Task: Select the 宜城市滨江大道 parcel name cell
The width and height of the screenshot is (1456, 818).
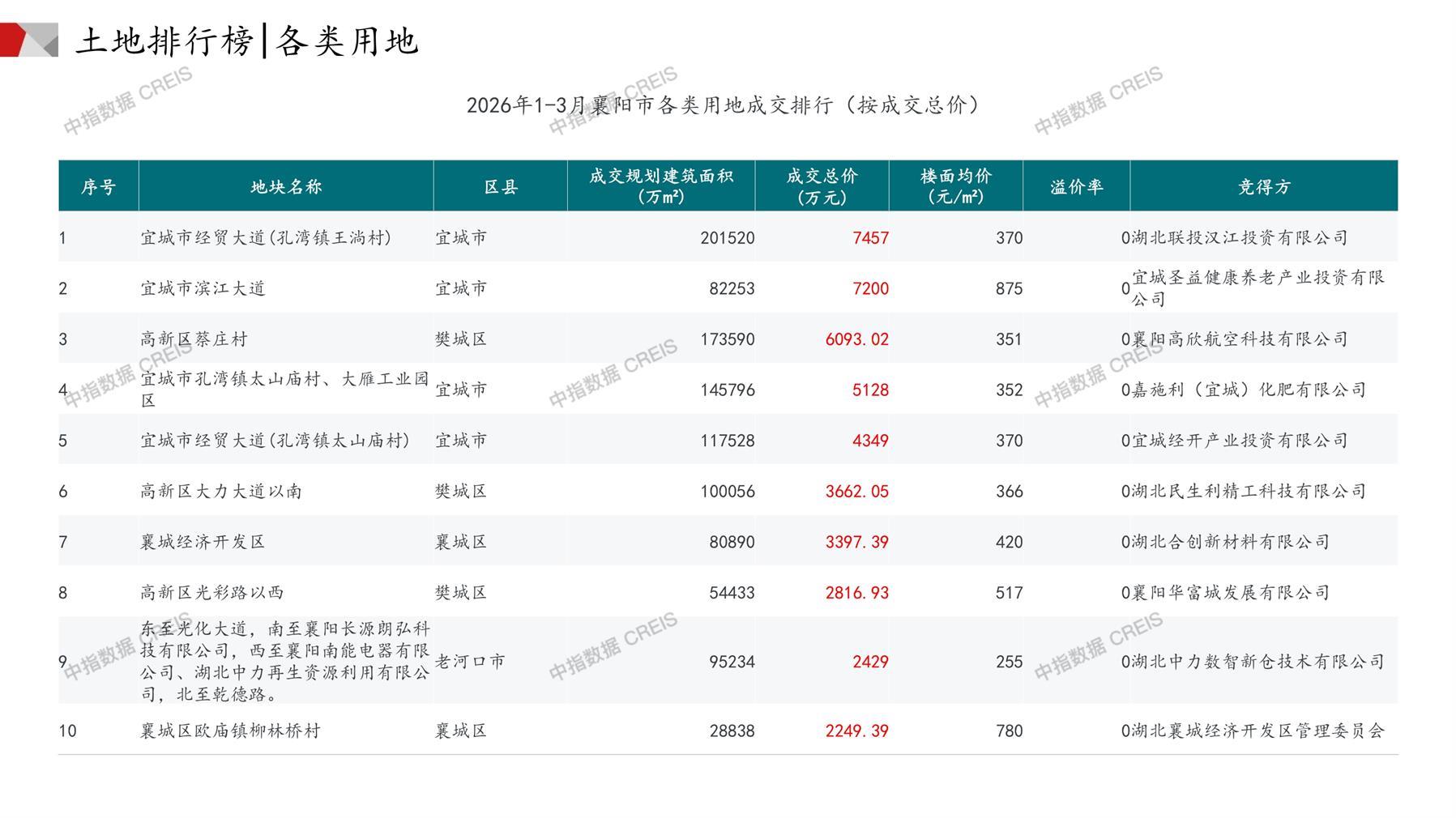Action: (x=203, y=288)
